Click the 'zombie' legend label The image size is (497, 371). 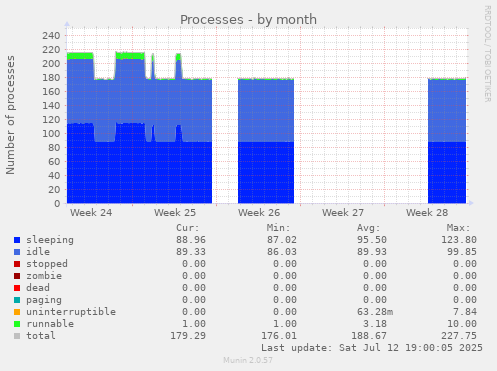click(x=44, y=276)
